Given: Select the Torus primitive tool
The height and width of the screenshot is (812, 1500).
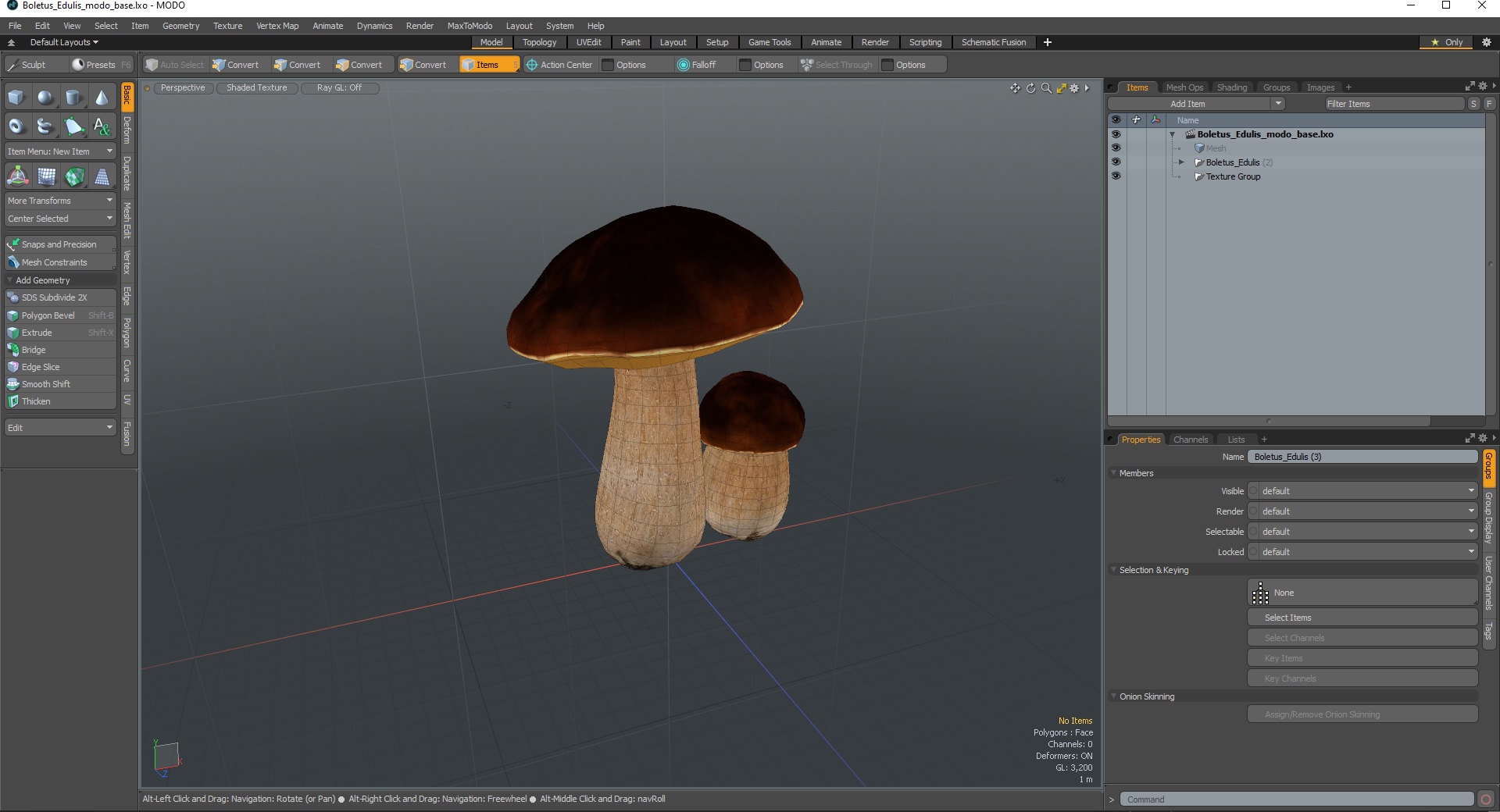Looking at the screenshot, I should [16, 126].
